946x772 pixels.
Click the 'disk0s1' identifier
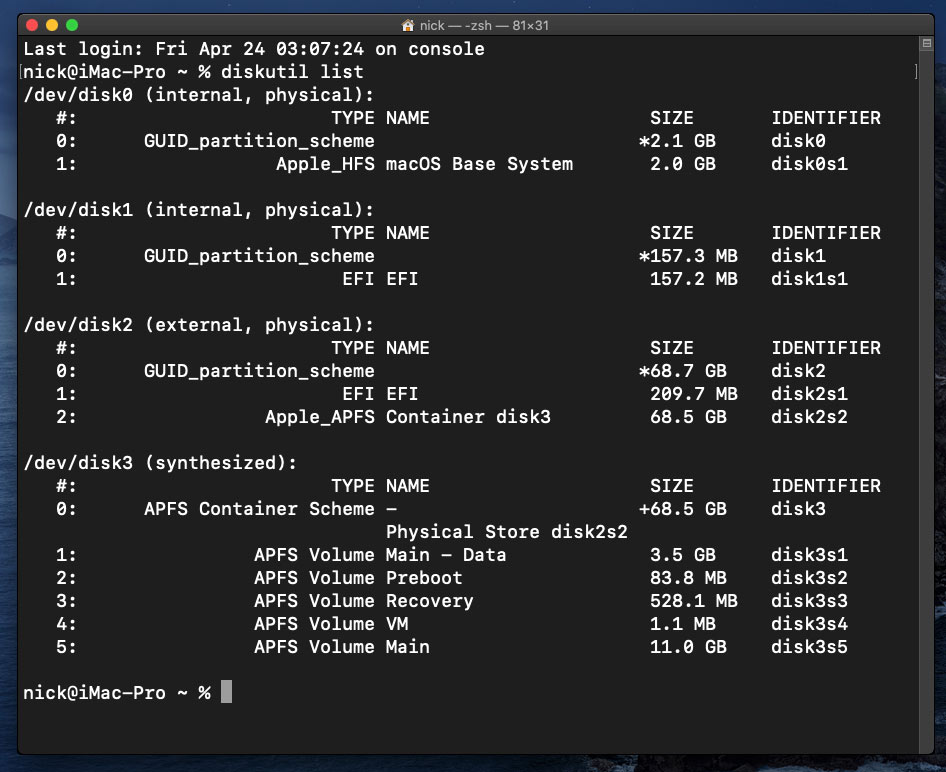(809, 164)
